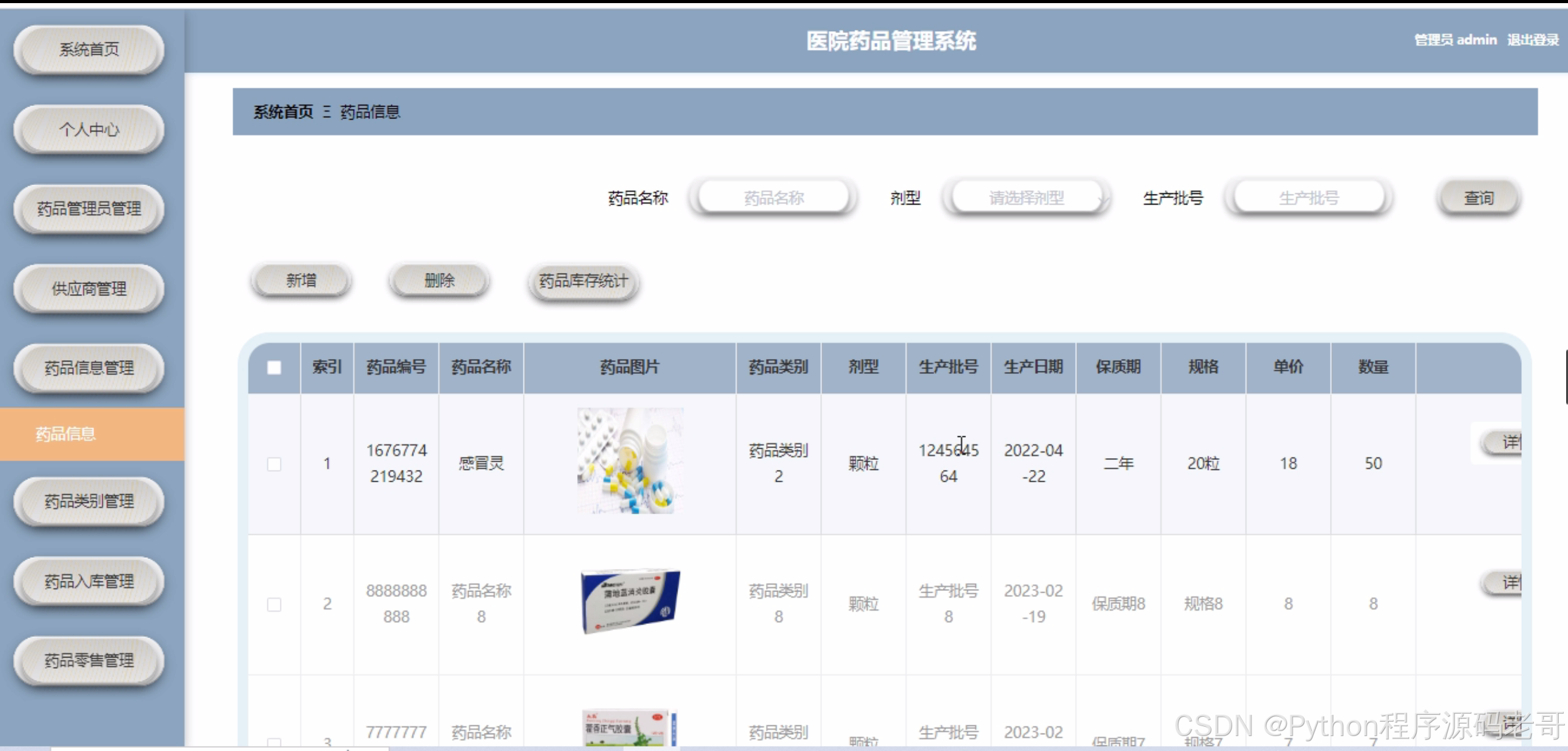Image resolution: width=1568 pixels, height=751 pixels.
Task: Click into the 生产批号 input field
Action: click(x=1308, y=198)
